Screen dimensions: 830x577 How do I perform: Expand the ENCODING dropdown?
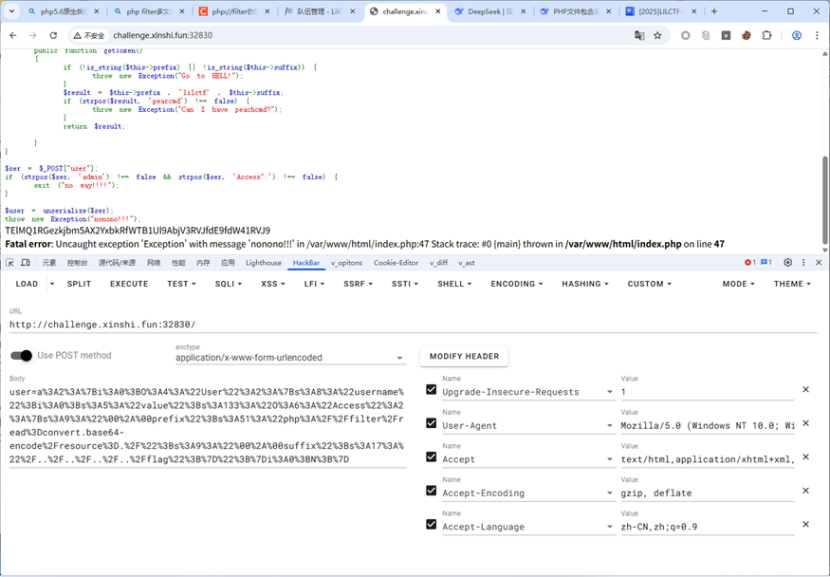click(517, 284)
